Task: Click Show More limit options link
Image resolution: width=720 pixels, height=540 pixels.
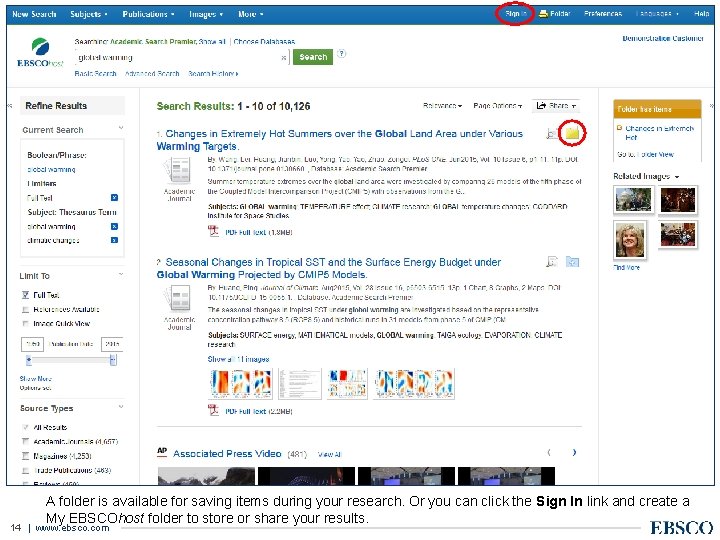Action: 35,379
